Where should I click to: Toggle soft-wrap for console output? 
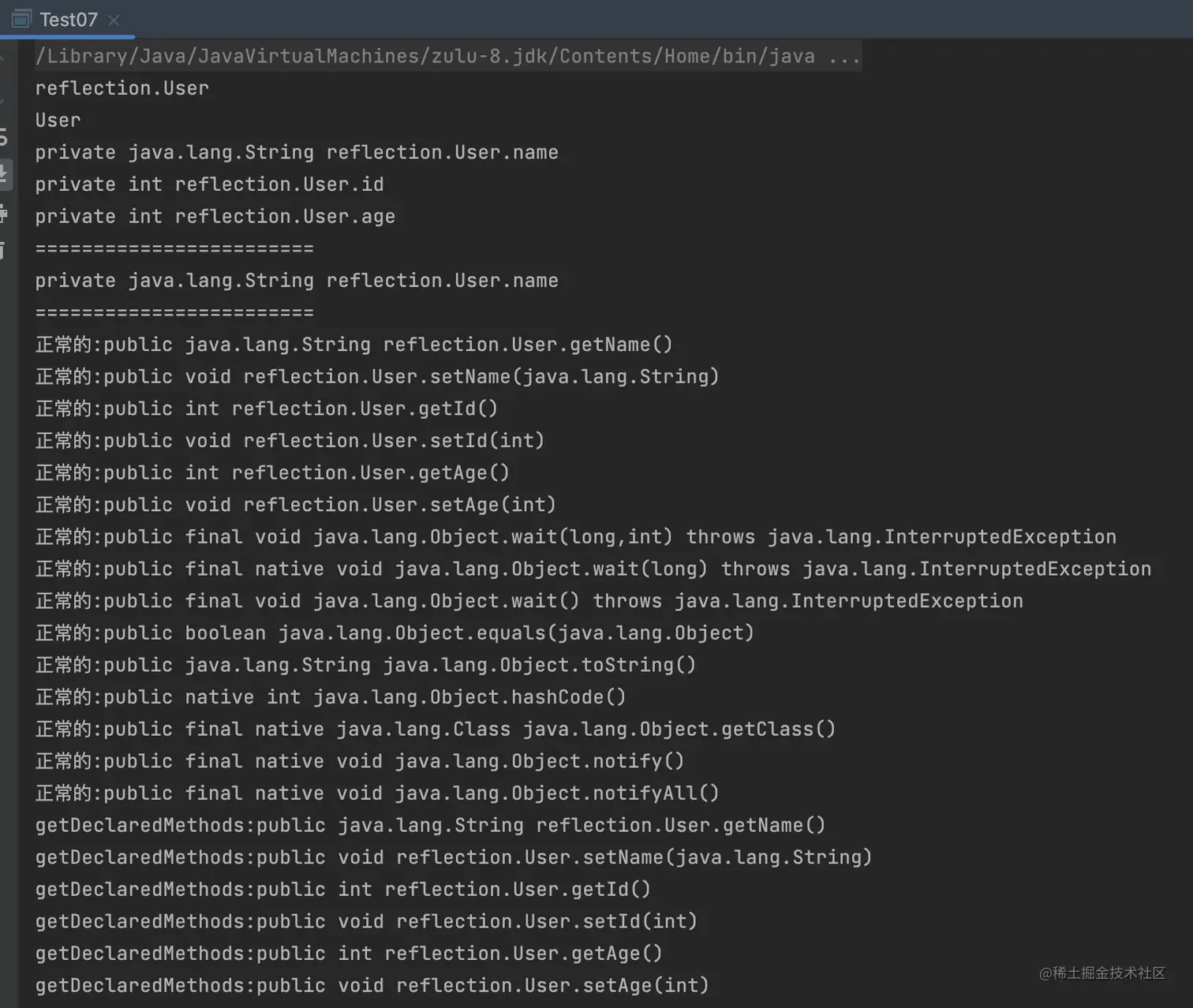(3, 137)
